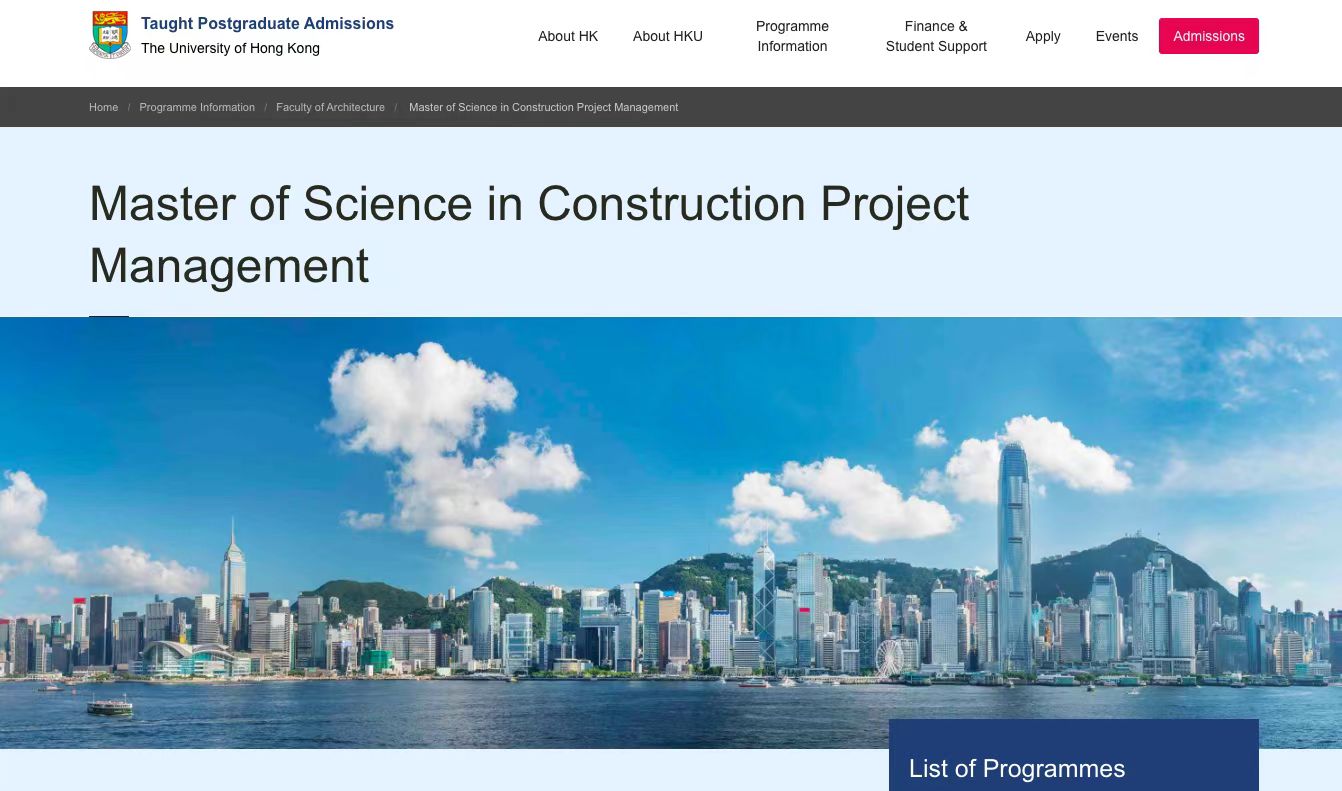Click the Programme Information breadcrumb link

click(x=197, y=107)
